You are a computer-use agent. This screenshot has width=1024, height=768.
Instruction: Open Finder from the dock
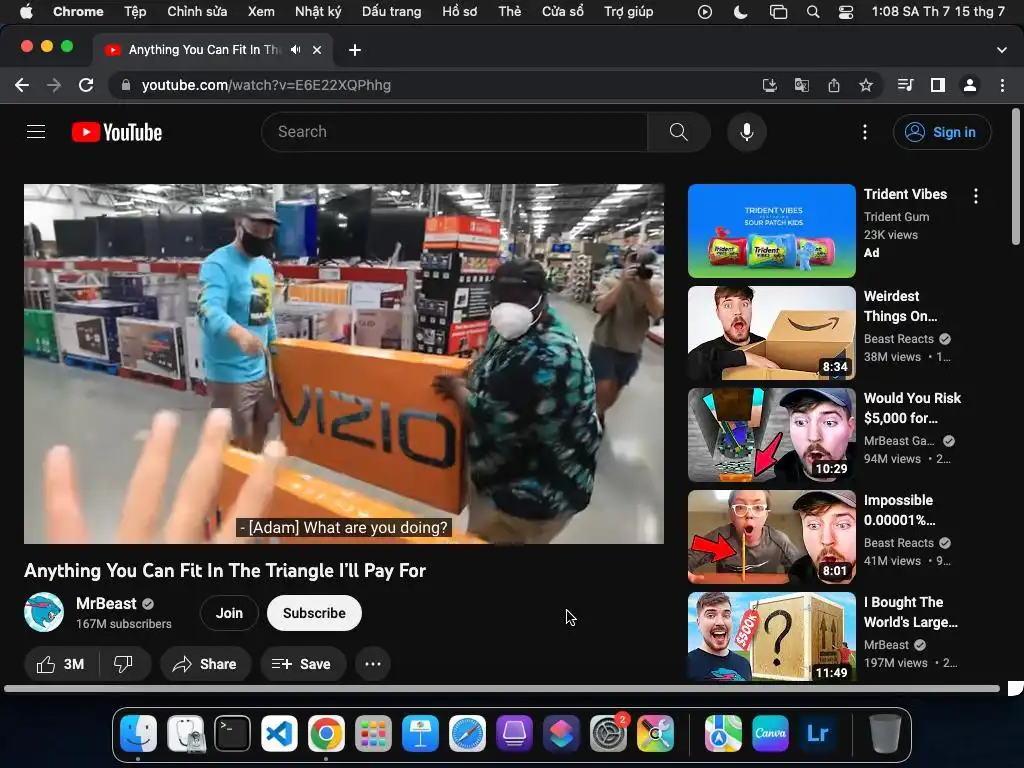pos(138,733)
